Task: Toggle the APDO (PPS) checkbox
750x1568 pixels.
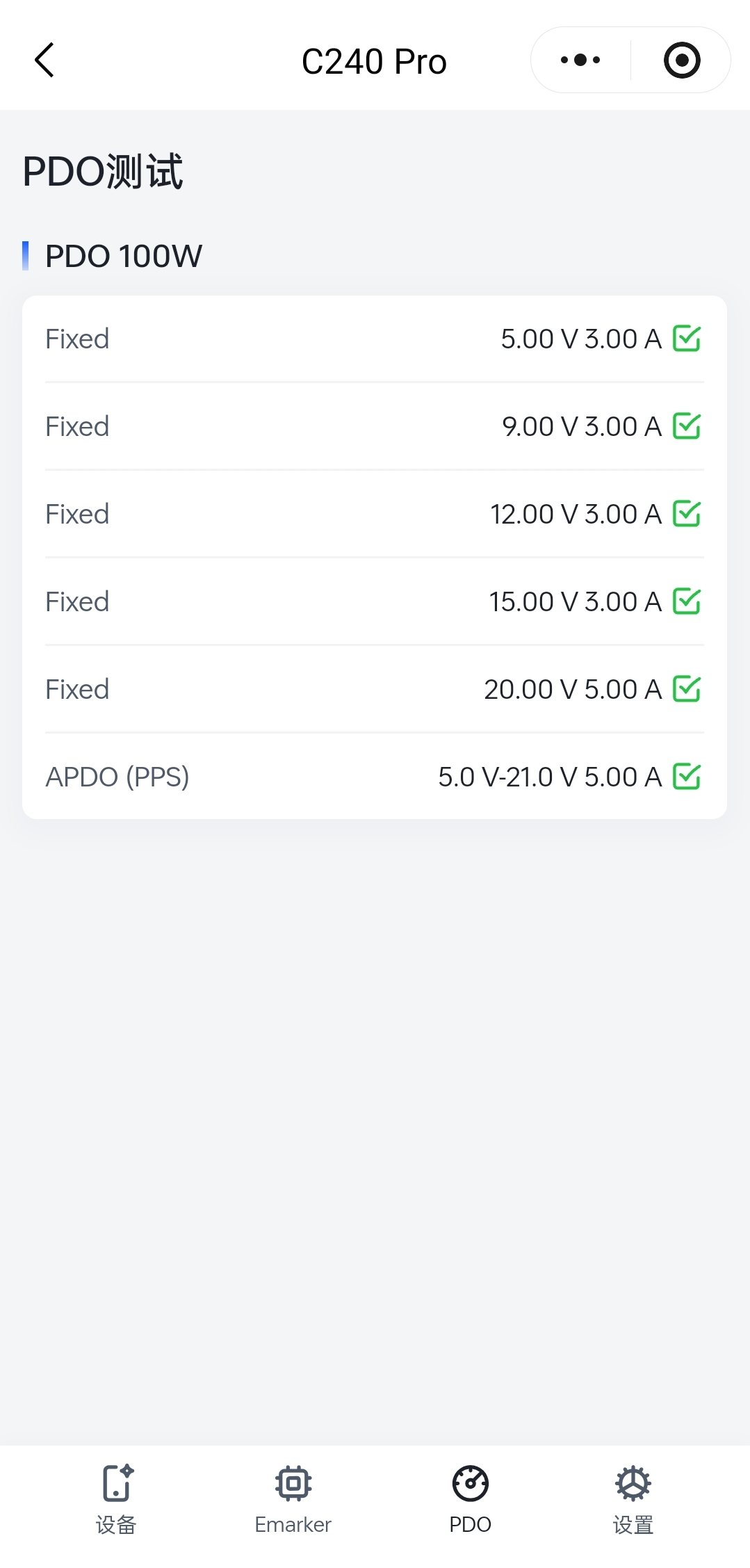Action: pos(687,777)
